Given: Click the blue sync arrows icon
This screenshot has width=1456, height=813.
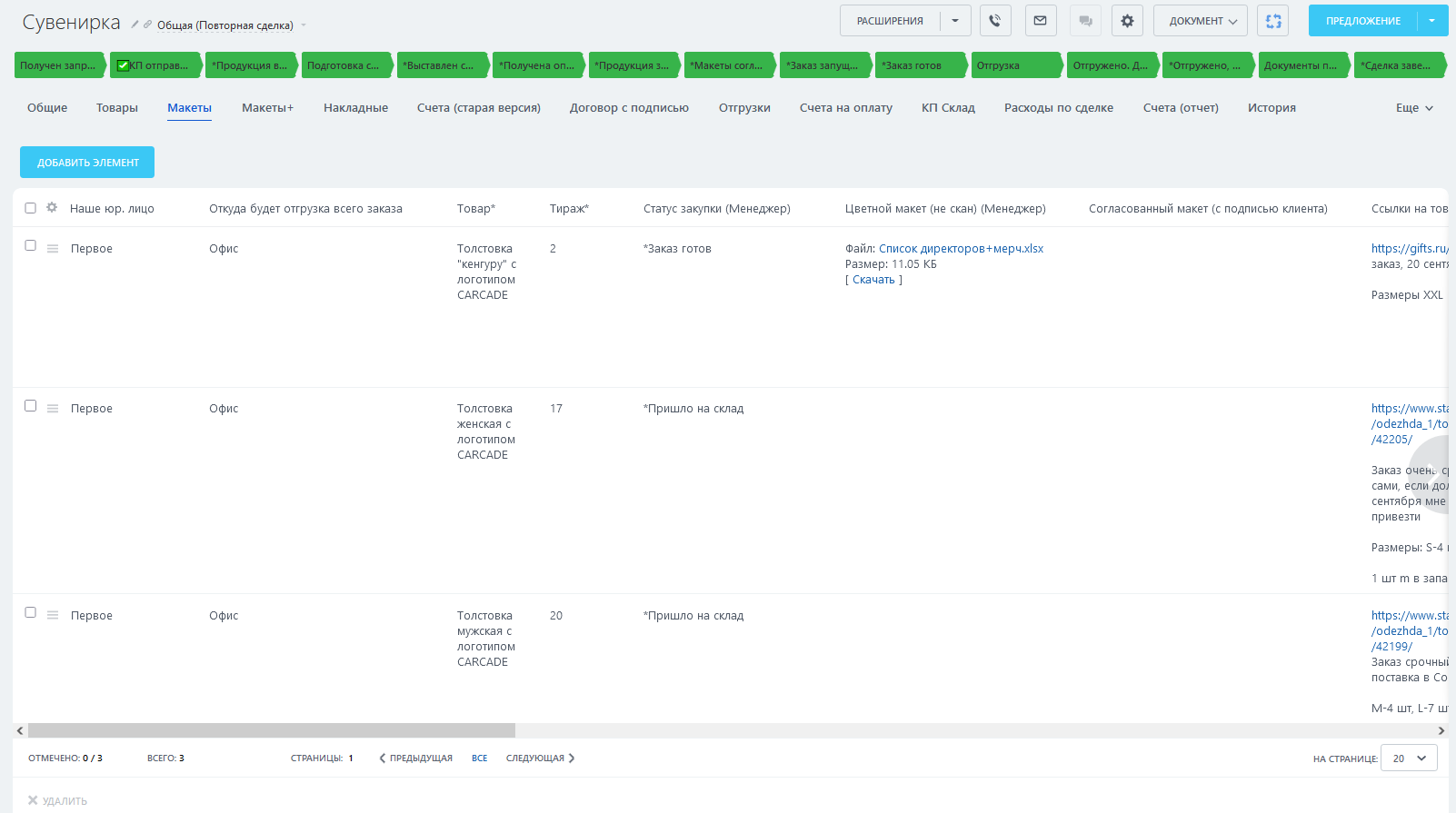Looking at the screenshot, I should pyautogui.click(x=1273, y=21).
